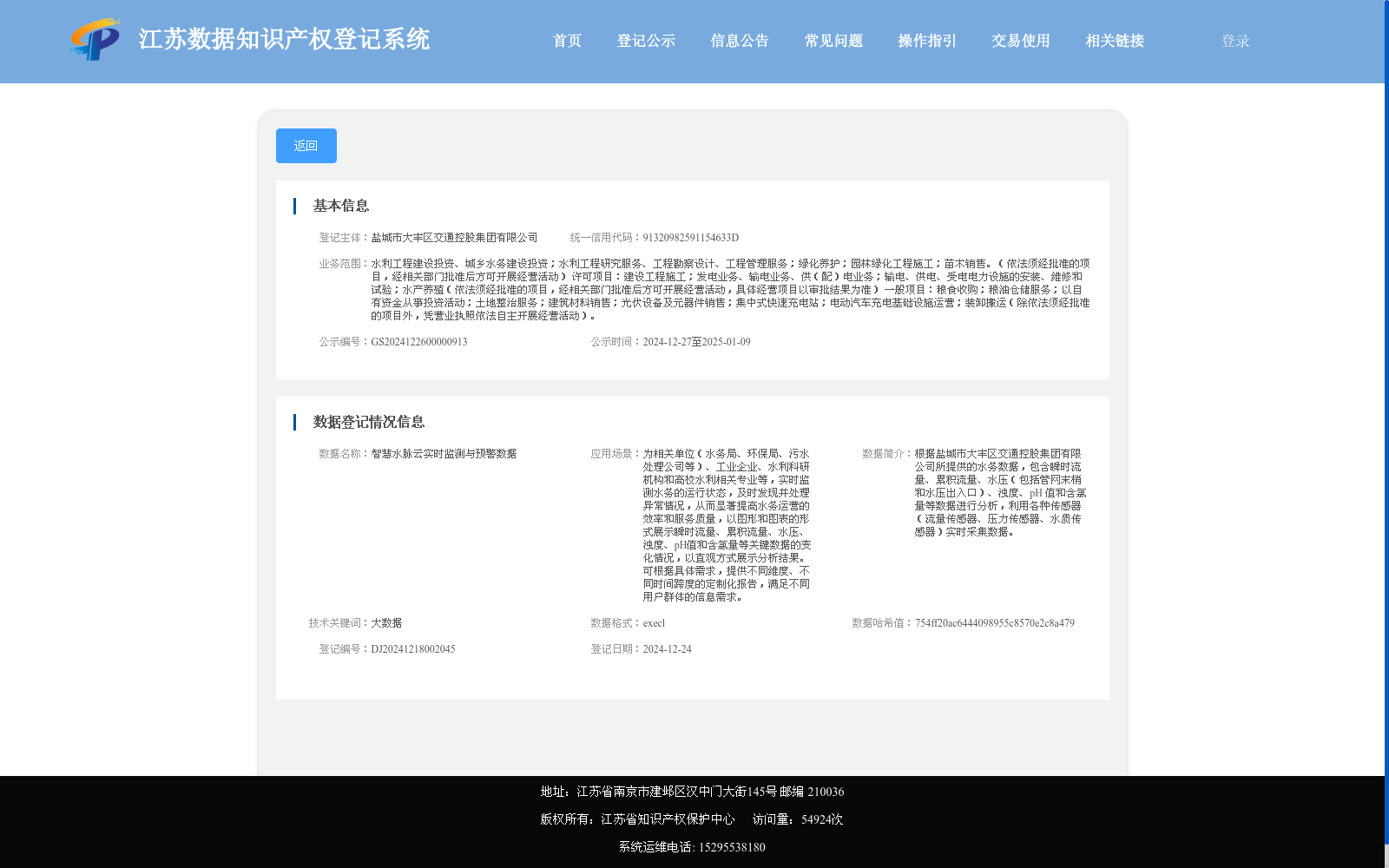Select registration number DJ20241218002045
Image resolution: width=1389 pixels, height=868 pixels.
pyautogui.click(x=413, y=649)
